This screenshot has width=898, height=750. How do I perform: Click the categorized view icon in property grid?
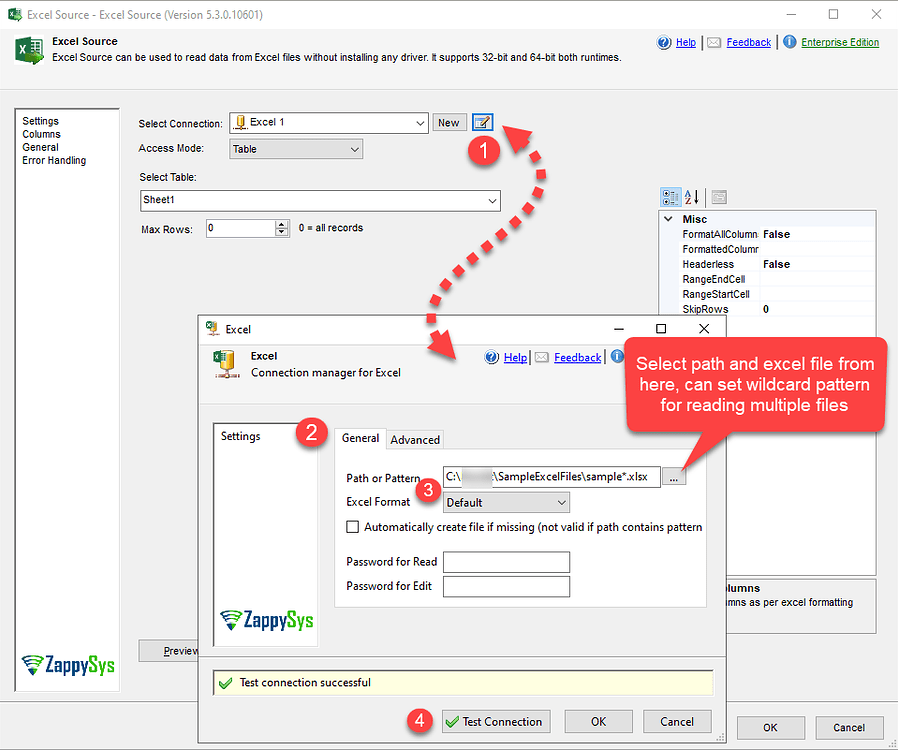pyautogui.click(x=671, y=197)
